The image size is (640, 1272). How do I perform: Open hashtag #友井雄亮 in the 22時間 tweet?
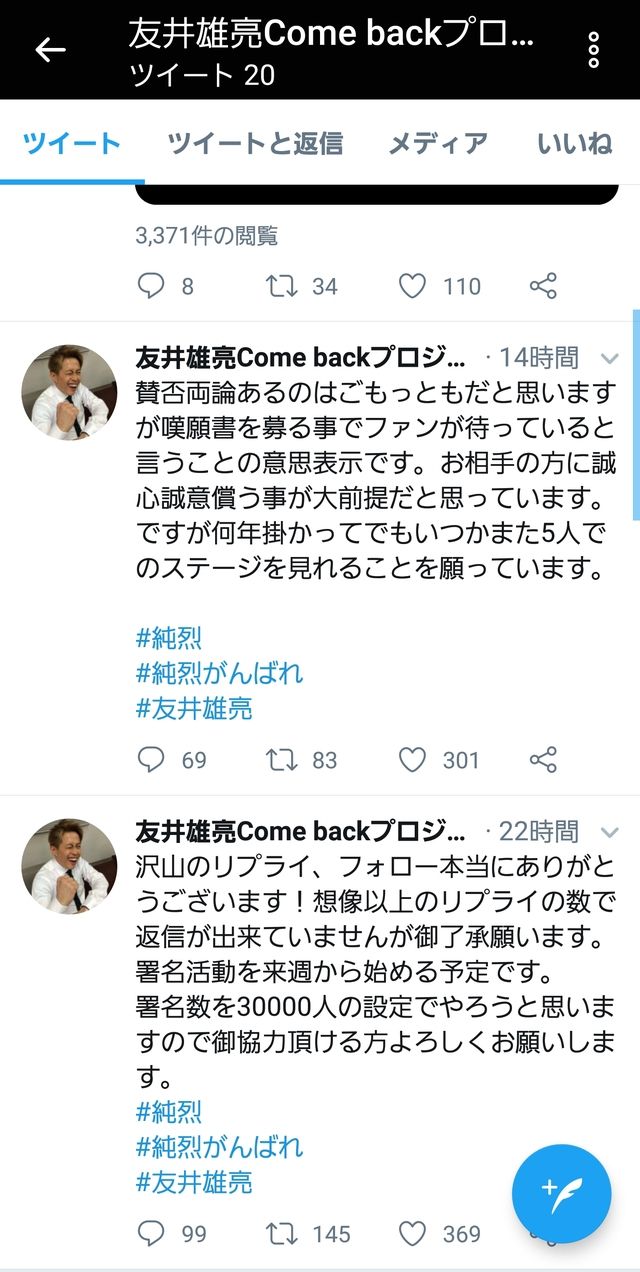tap(194, 1182)
